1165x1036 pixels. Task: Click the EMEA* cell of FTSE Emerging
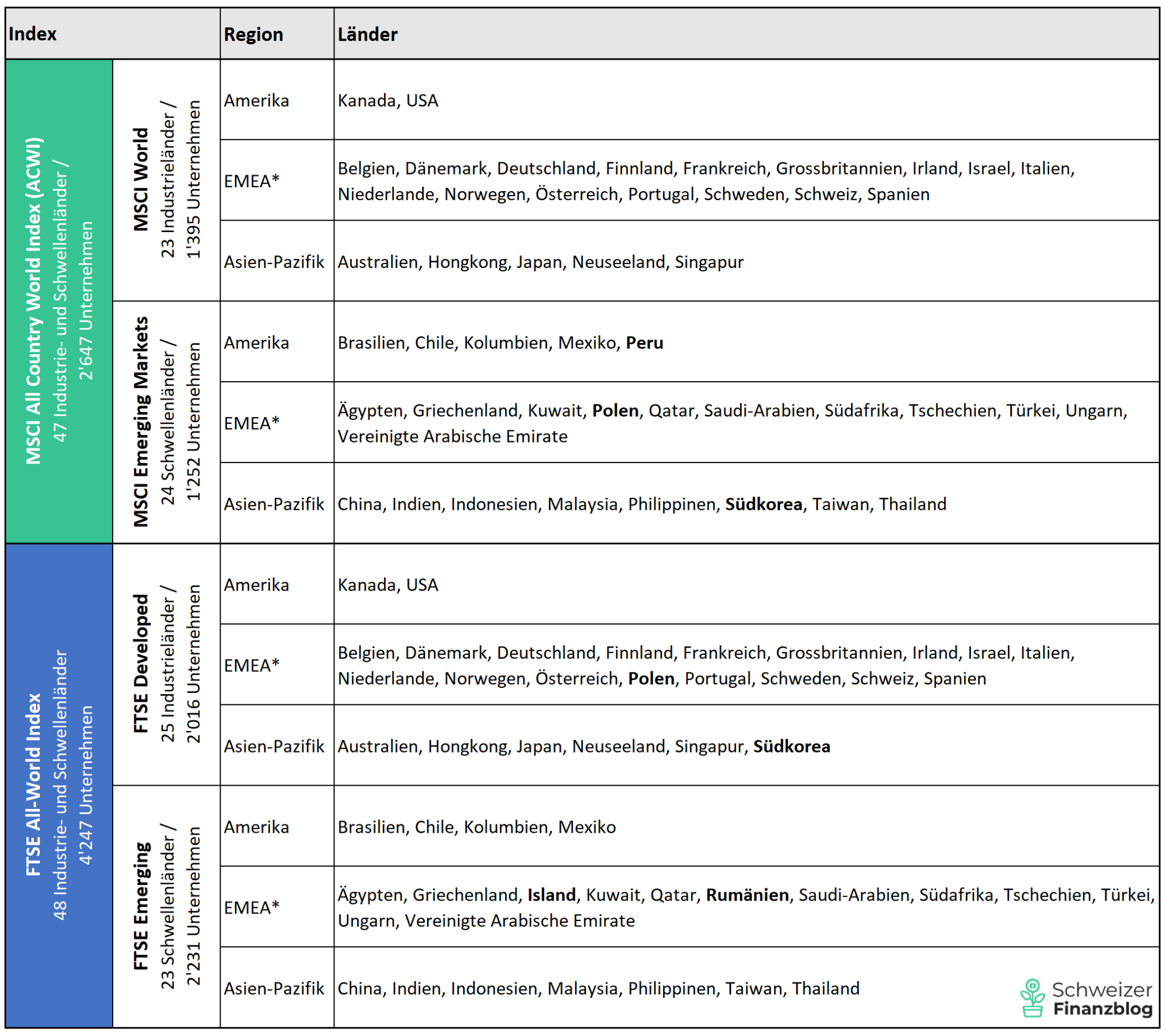pyautogui.click(x=251, y=907)
